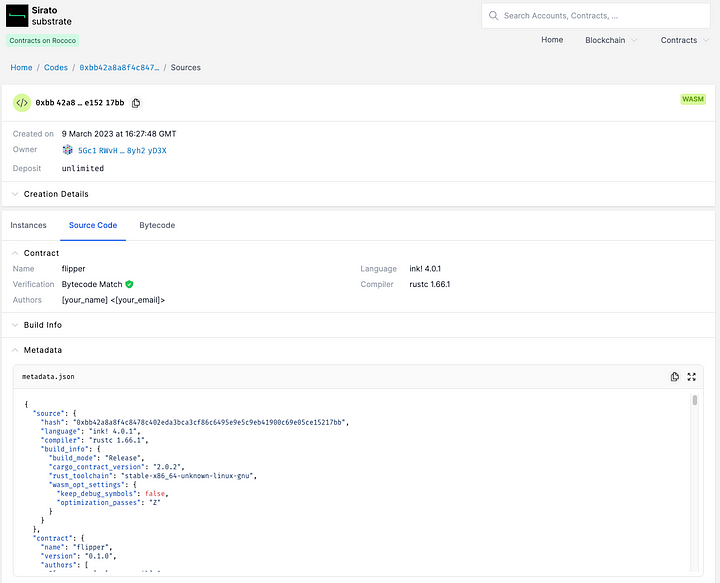720x583 pixels.
Task: Click the code hash badge icon
Action: [22, 102]
